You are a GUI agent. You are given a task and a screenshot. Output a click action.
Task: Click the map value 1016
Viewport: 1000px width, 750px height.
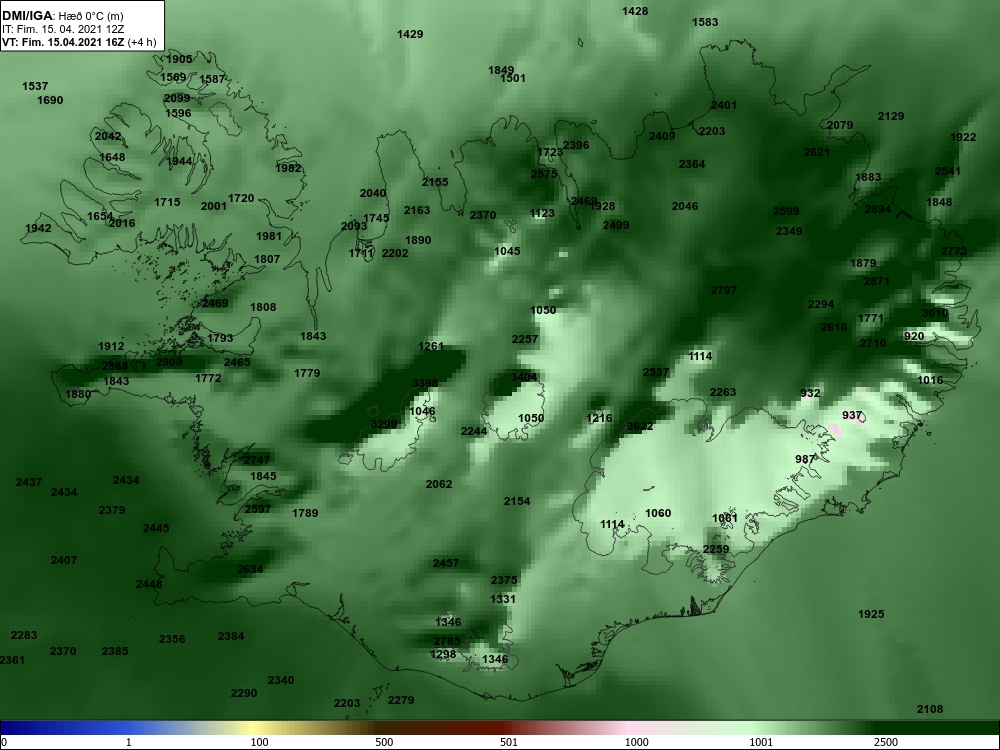coord(930,380)
